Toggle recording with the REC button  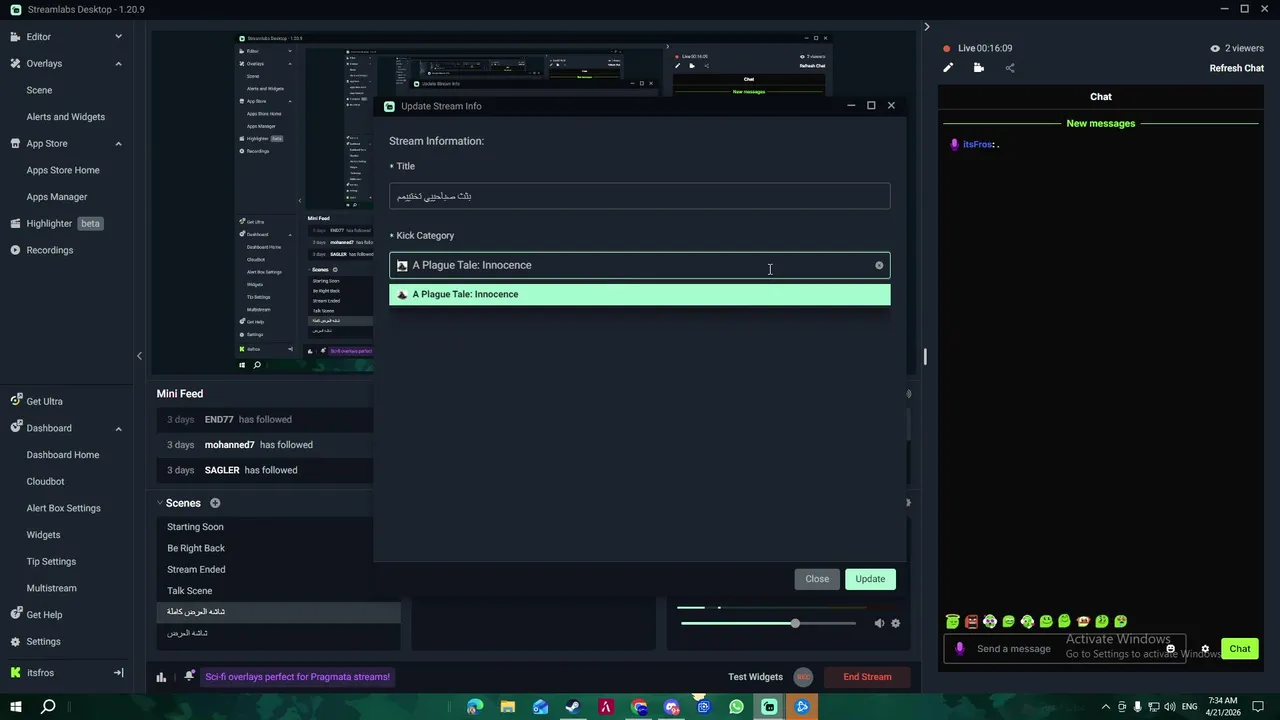click(803, 677)
